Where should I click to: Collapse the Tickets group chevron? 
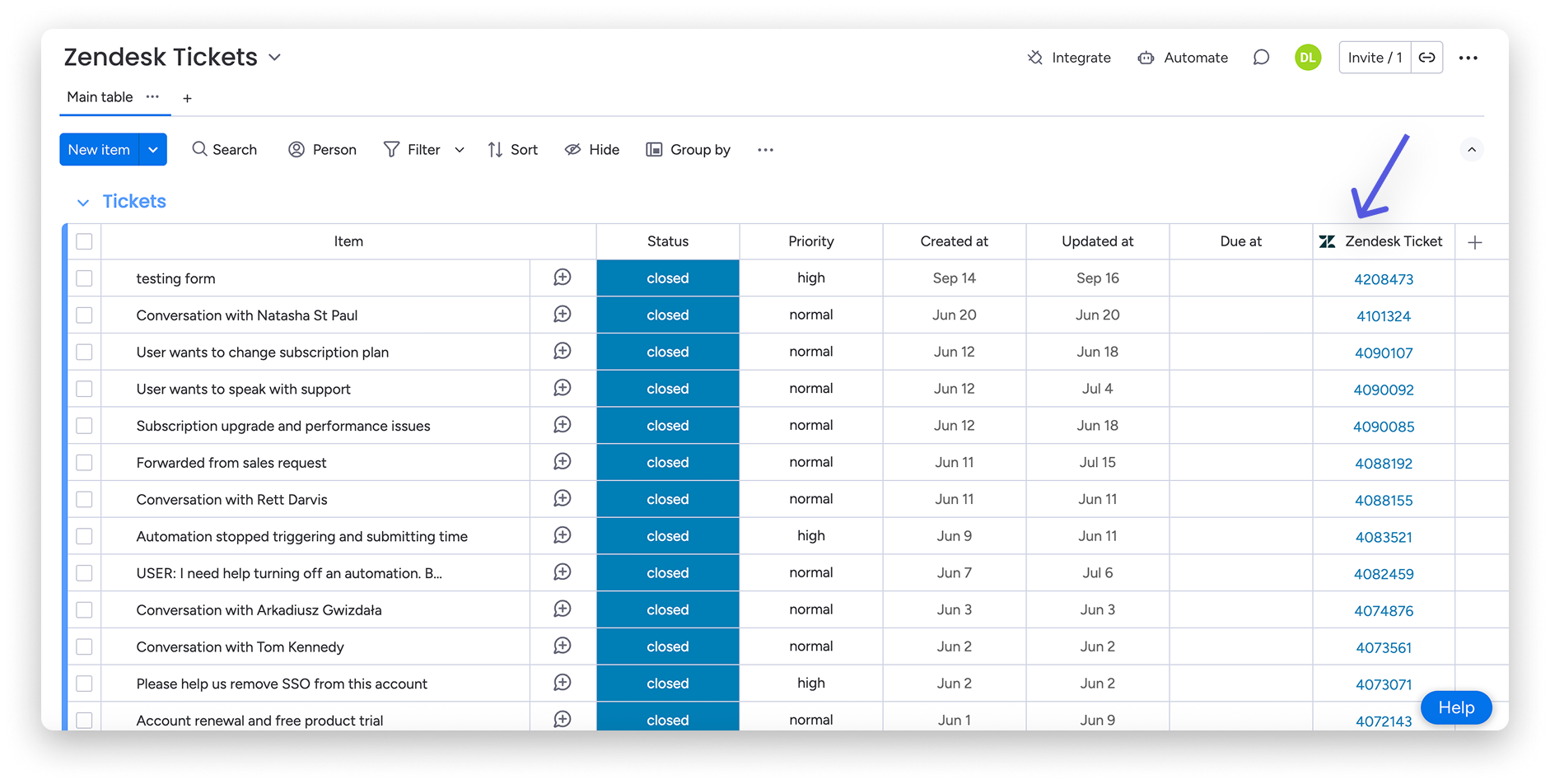(82, 203)
